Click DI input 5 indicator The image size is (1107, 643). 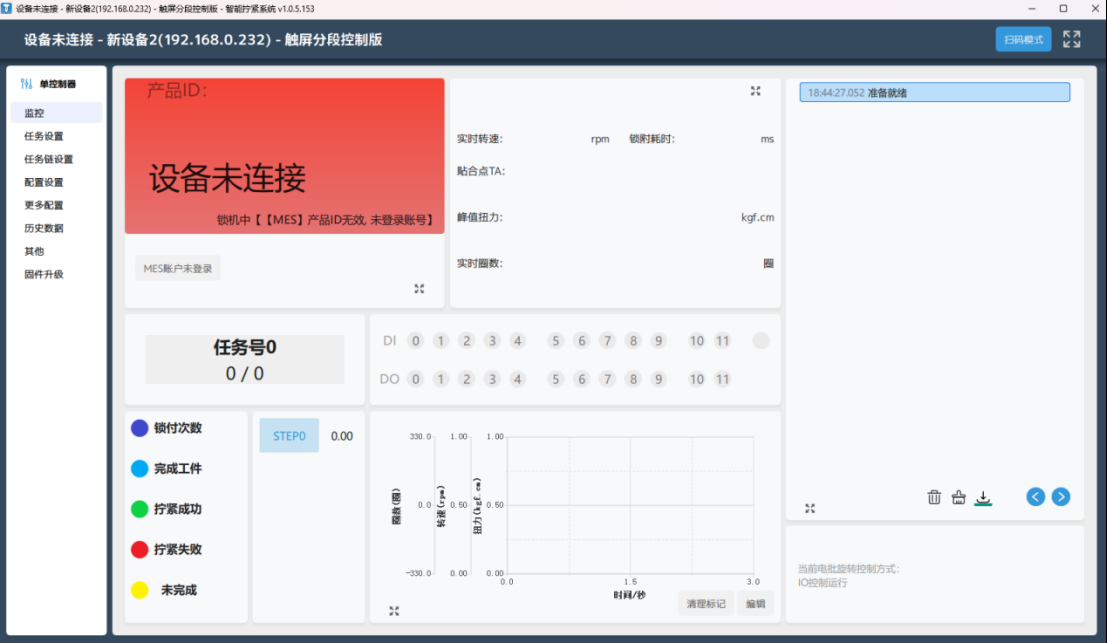(x=556, y=341)
